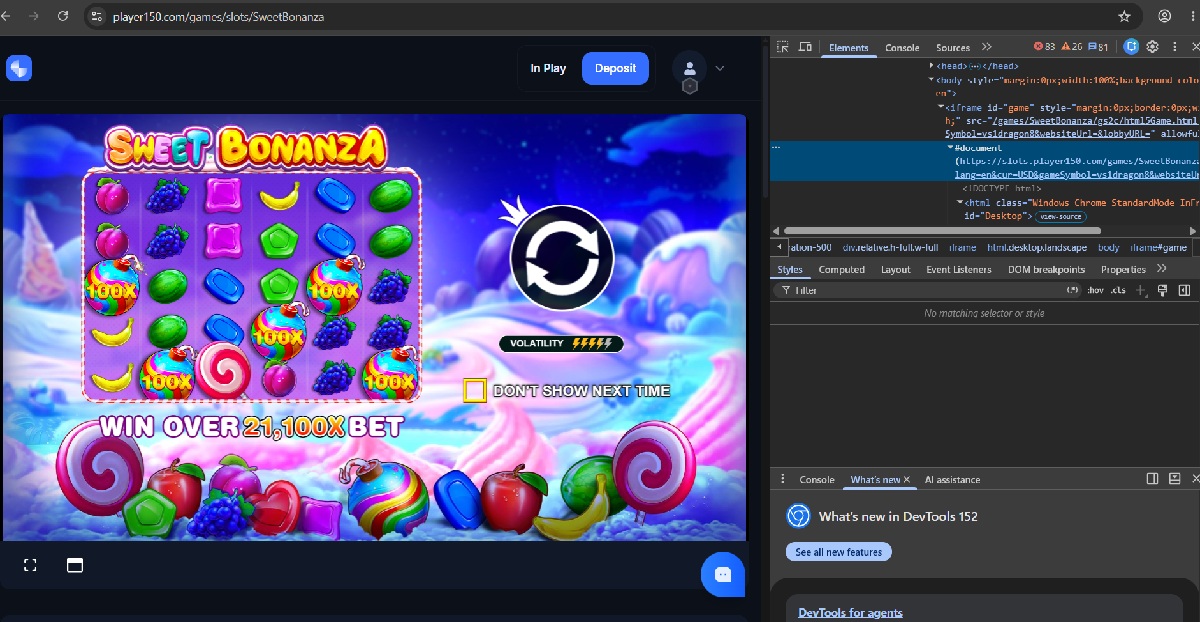Toggle fullscreen mode for the game
This screenshot has width=1200, height=622.
pyautogui.click(x=30, y=565)
